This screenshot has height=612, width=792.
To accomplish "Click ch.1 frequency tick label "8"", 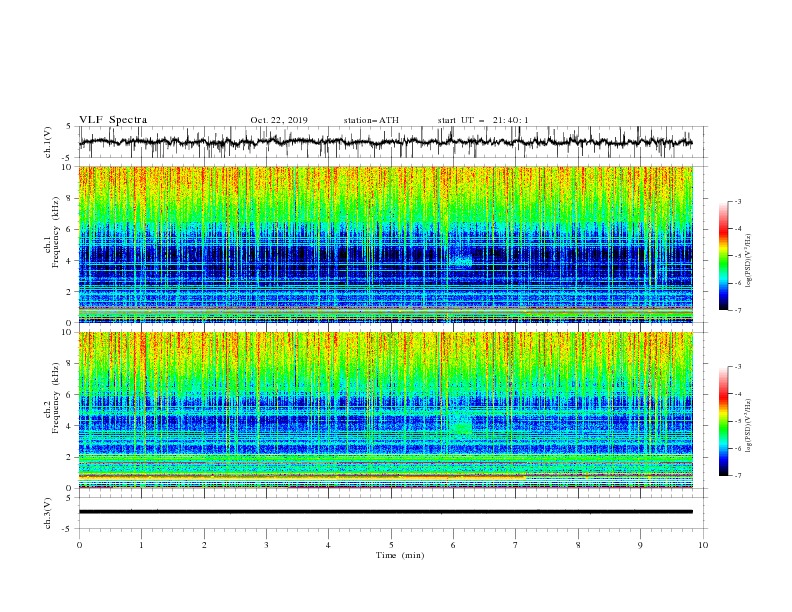I will point(69,198).
